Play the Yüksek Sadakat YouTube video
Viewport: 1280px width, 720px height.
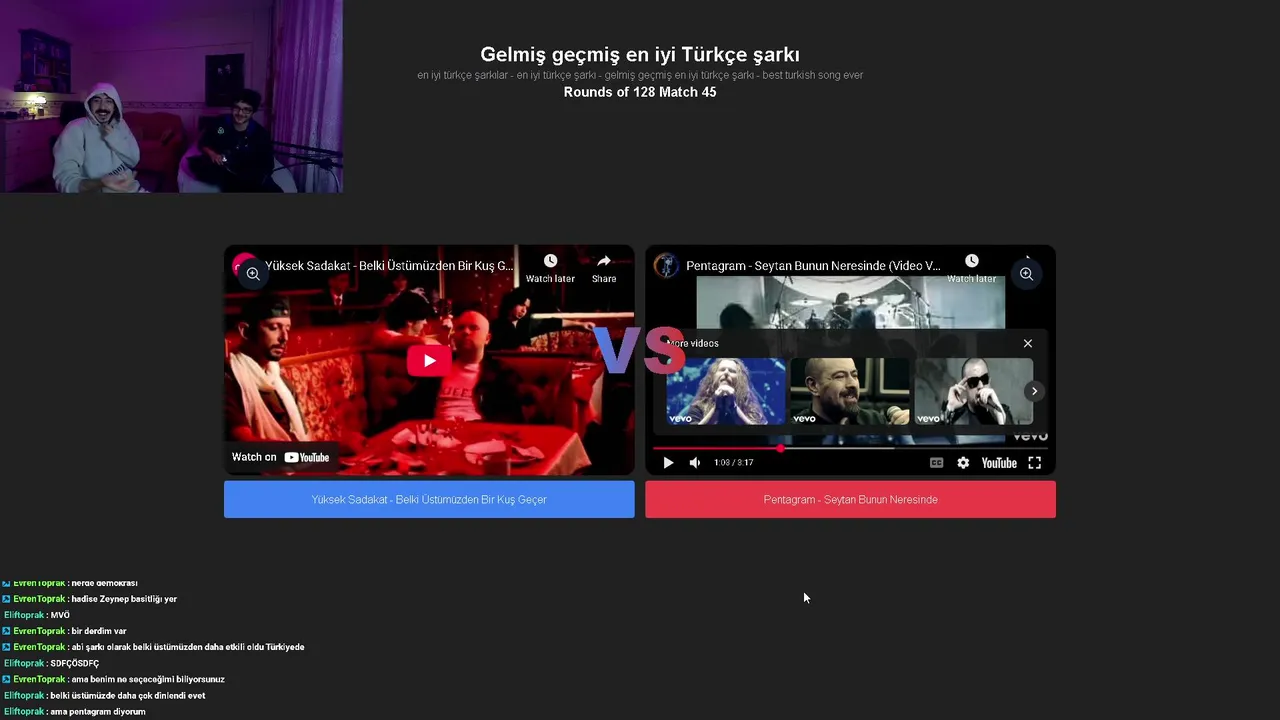tap(429, 360)
